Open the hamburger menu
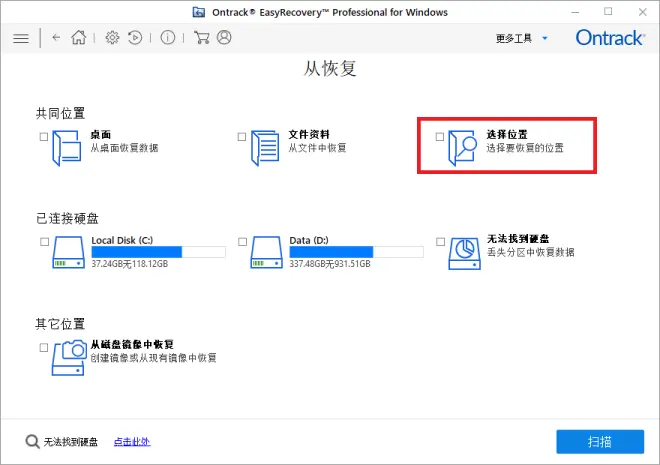660x465 pixels. [21, 38]
